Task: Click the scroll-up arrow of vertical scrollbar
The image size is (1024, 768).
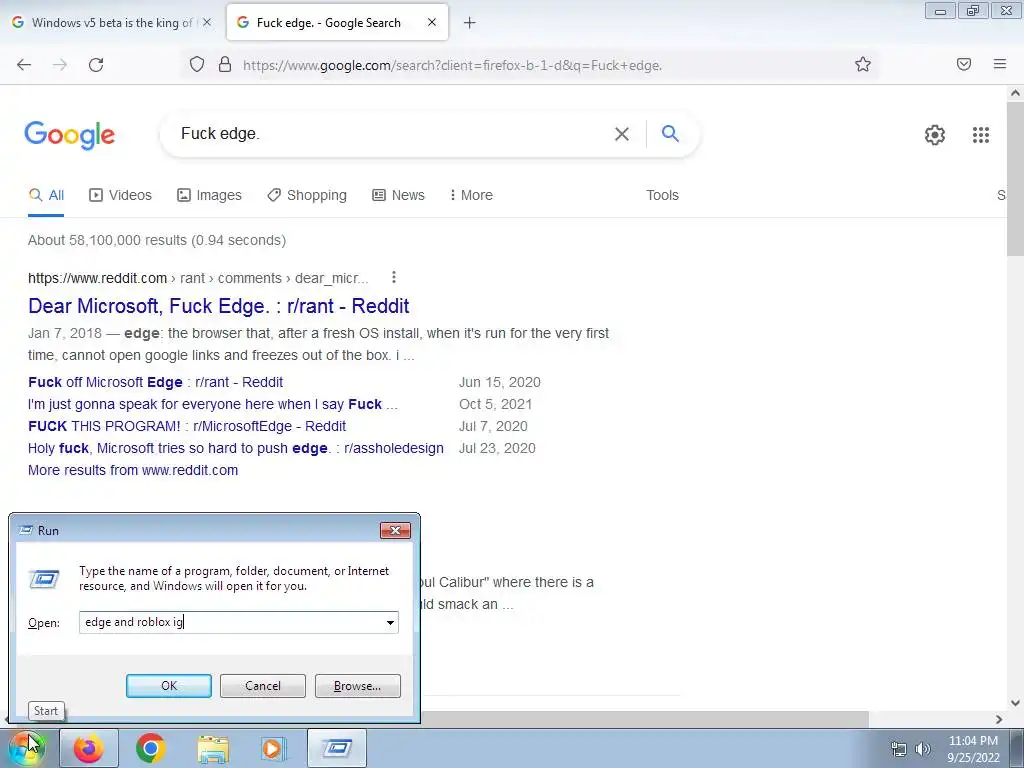Action: 1016,93
